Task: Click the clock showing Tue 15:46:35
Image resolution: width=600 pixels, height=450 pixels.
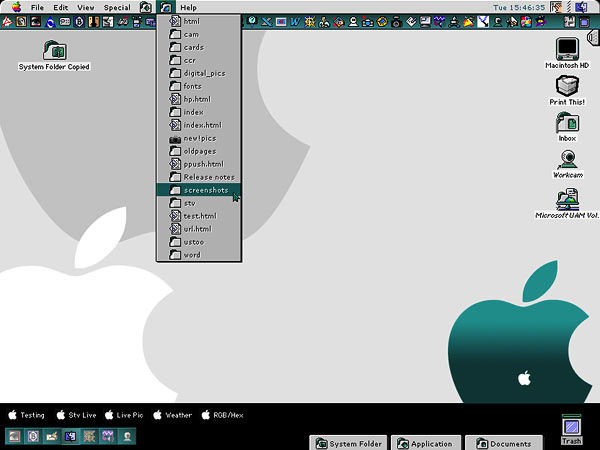Action: [x=518, y=7]
